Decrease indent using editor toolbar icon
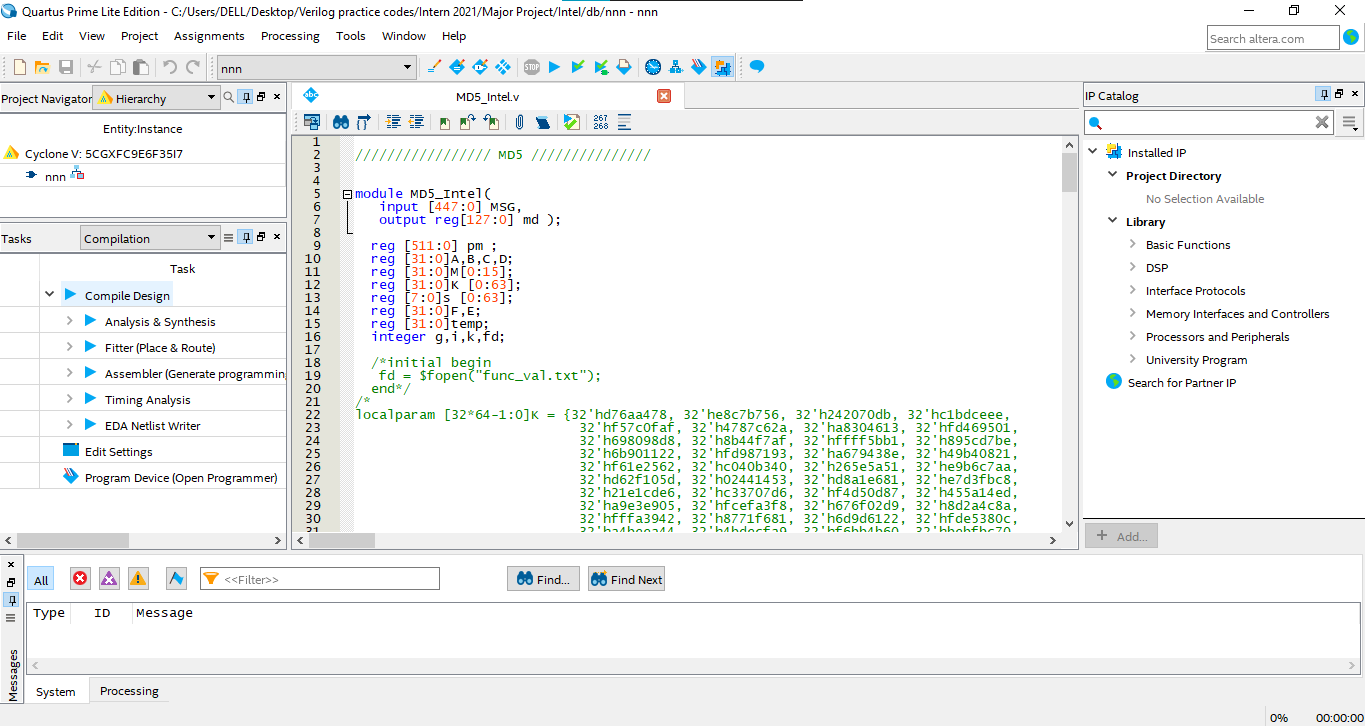This screenshot has width=1365, height=726. point(416,122)
